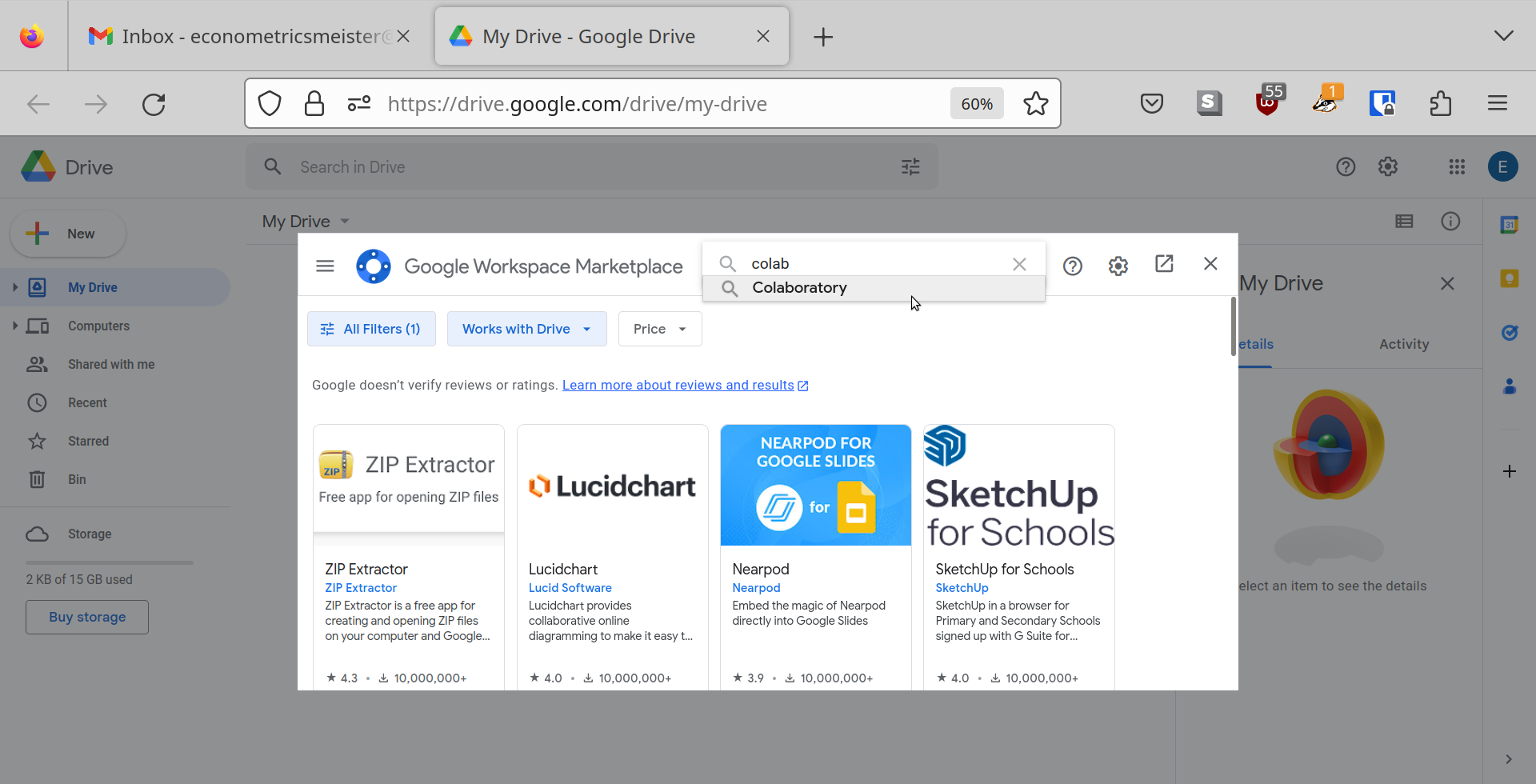Open Marketplace settings gear

[1118, 266]
